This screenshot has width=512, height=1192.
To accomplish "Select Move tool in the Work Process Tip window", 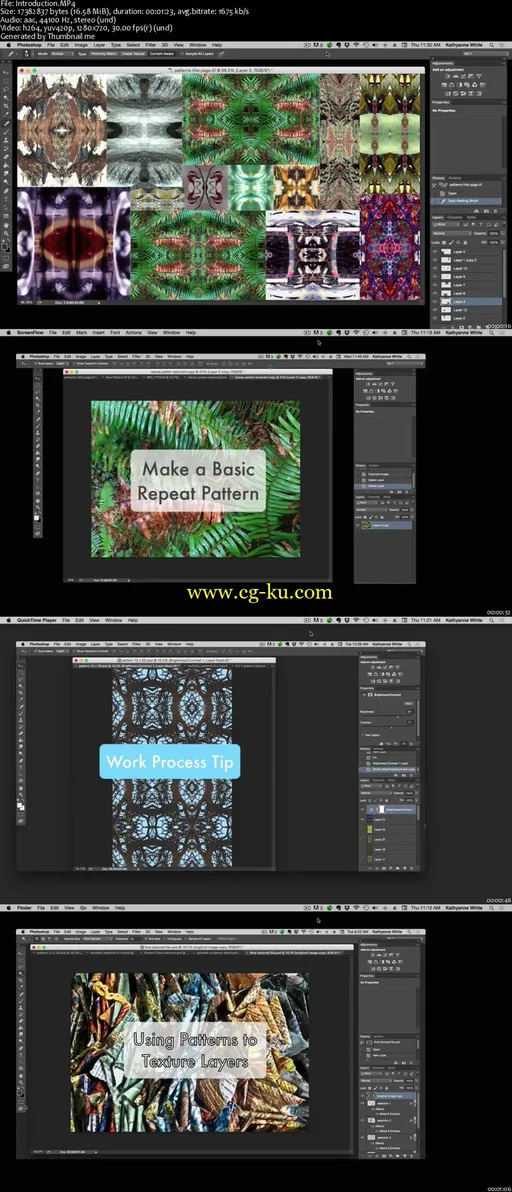I will click(x=21, y=664).
